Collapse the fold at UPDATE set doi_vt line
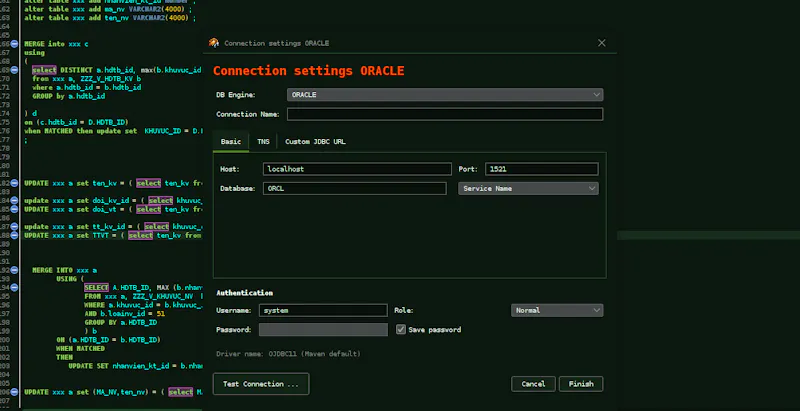The width and height of the screenshot is (800, 411). click(14, 209)
